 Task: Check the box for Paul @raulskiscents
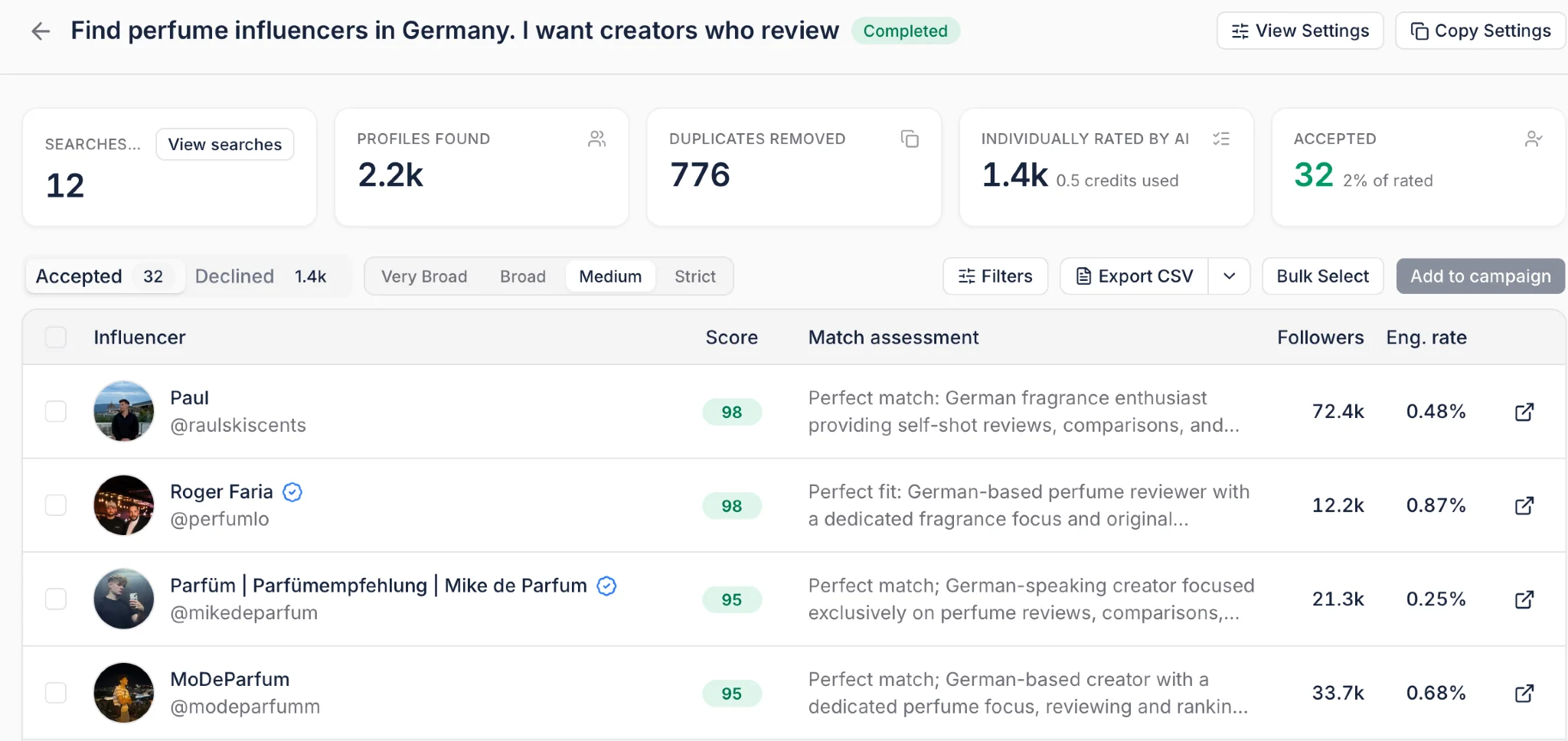pos(56,411)
